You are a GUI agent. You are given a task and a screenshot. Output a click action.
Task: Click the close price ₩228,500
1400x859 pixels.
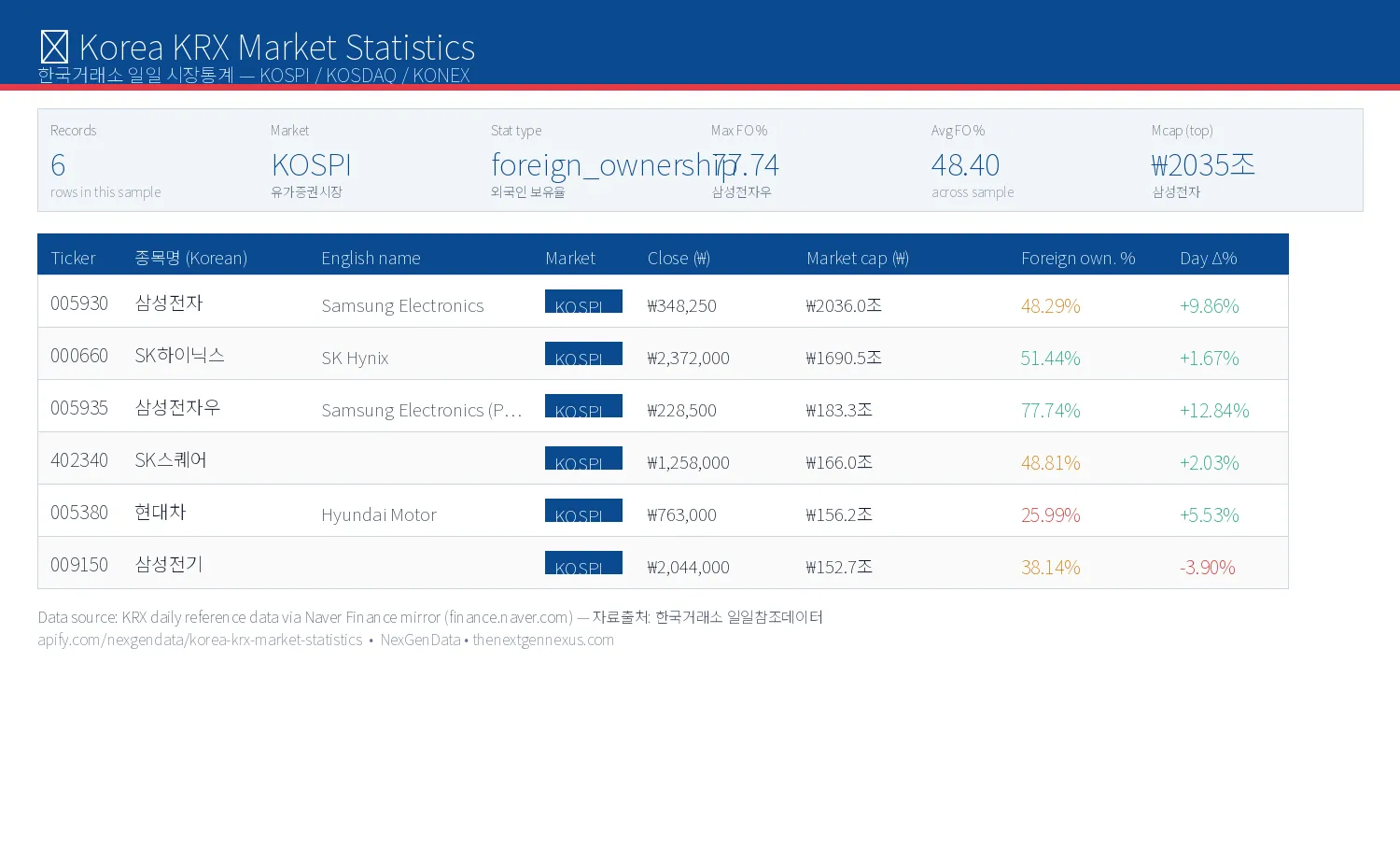pos(682,411)
